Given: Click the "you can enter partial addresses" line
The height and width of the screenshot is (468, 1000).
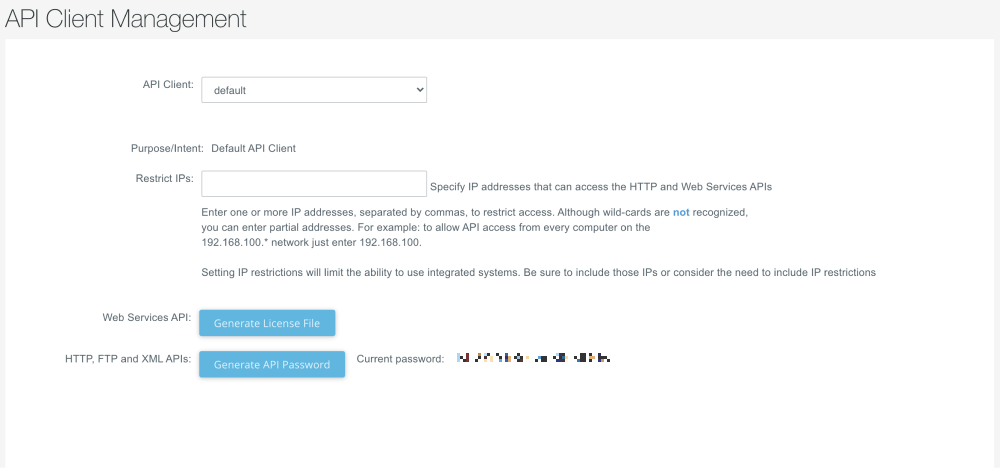Looking at the screenshot, I should click(425, 228).
